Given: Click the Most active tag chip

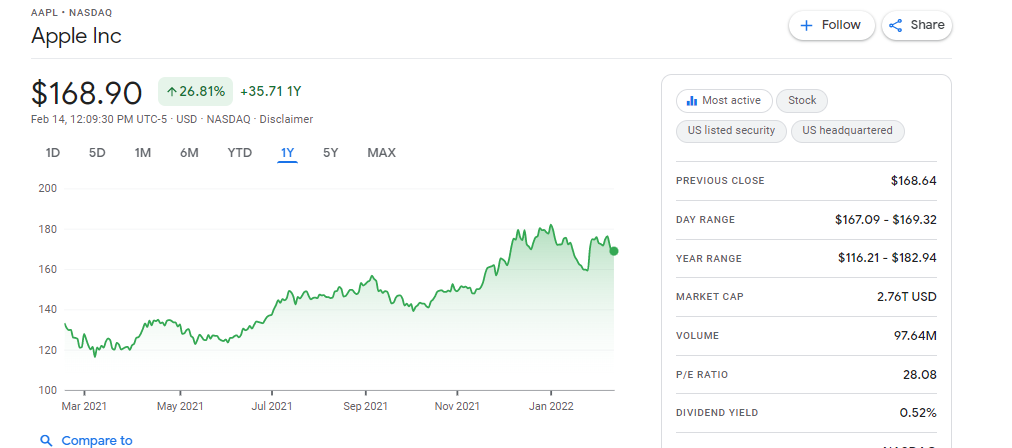Looking at the screenshot, I should click(x=724, y=101).
